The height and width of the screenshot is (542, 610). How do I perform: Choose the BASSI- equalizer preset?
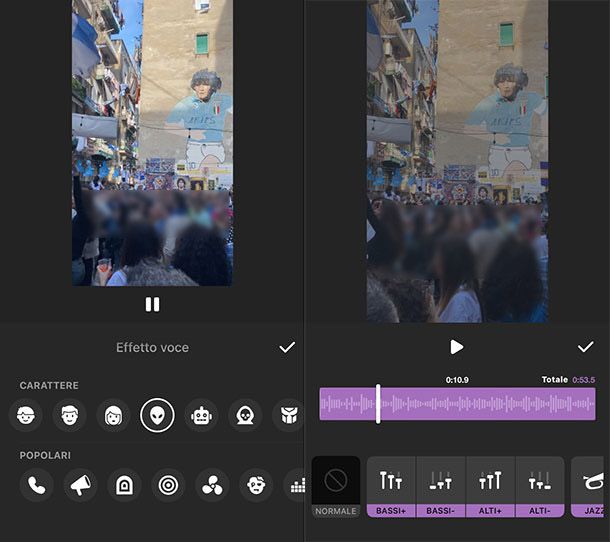[x=440, y=486]
